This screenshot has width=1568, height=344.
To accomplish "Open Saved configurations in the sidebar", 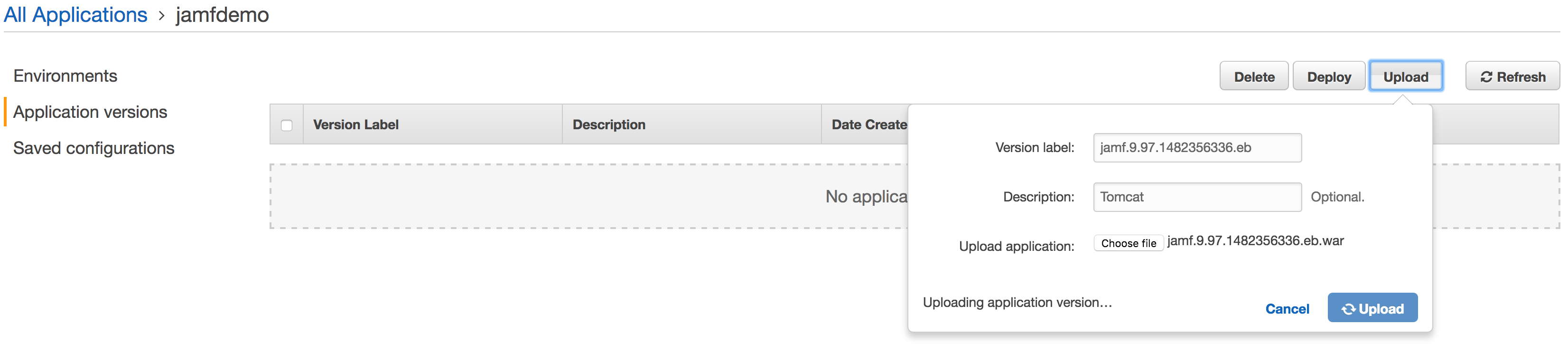I will point(94,148).
